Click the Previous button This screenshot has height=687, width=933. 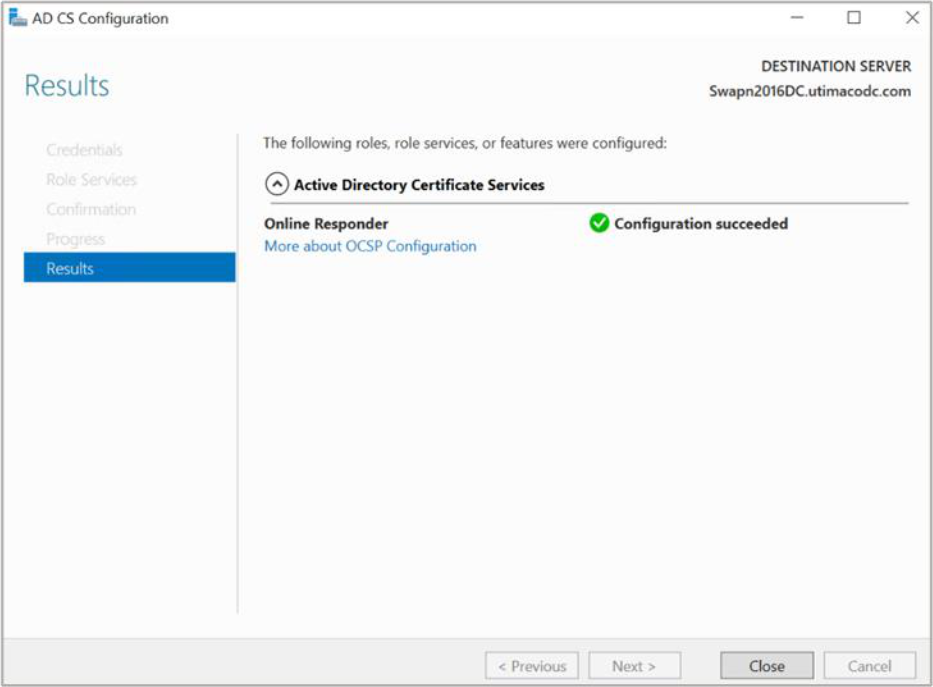point(531,666)
